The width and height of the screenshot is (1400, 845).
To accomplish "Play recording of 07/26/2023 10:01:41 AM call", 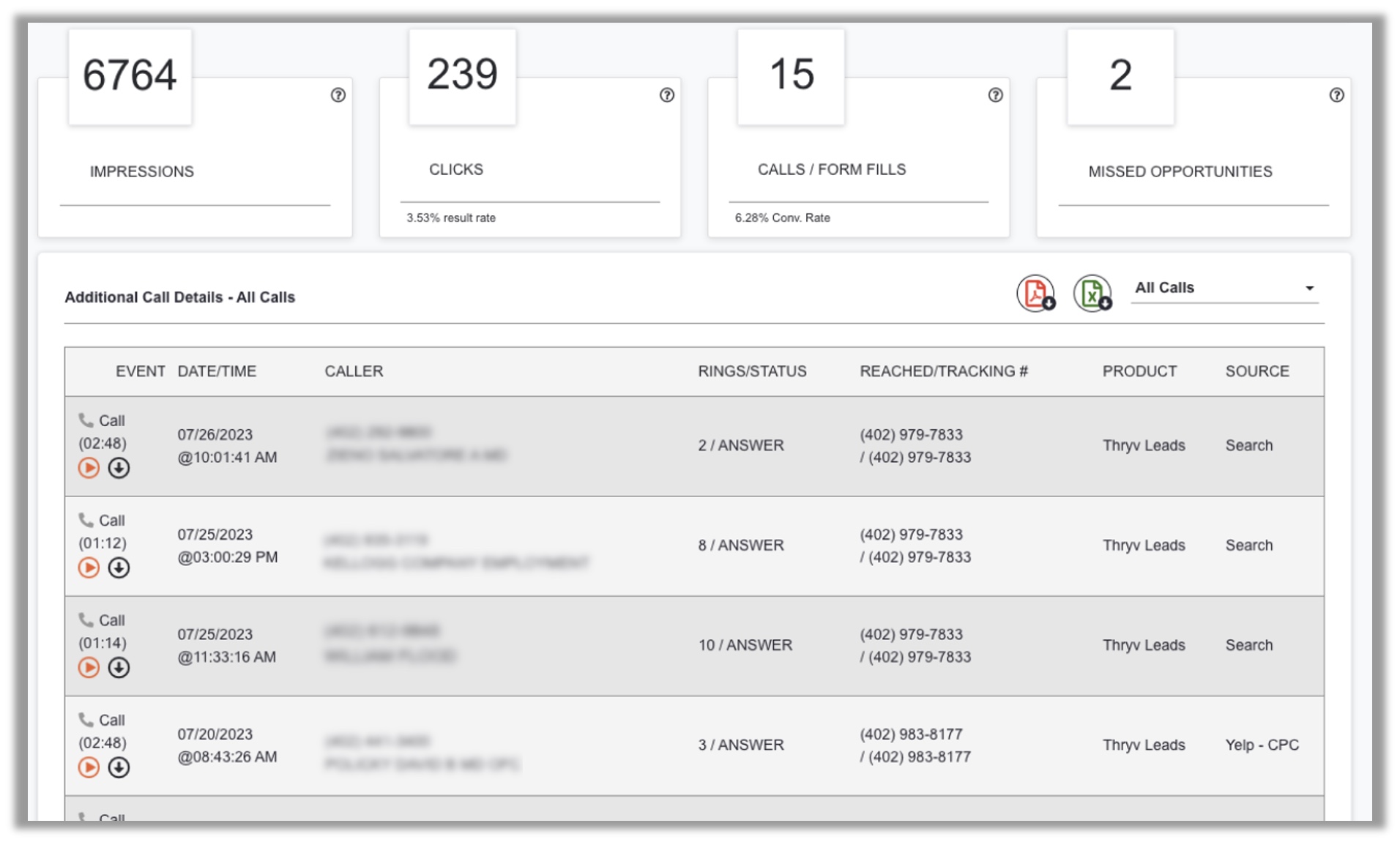I will (x=89, y=468).
